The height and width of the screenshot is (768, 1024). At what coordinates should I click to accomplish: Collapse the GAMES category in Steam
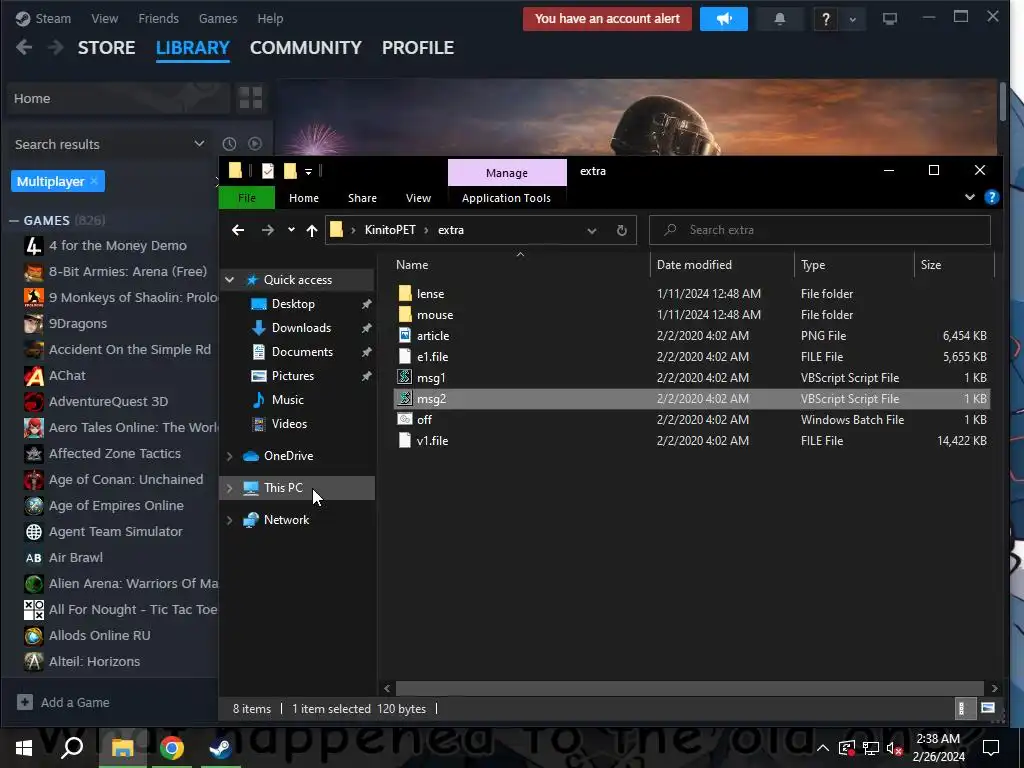coord(13,221)
